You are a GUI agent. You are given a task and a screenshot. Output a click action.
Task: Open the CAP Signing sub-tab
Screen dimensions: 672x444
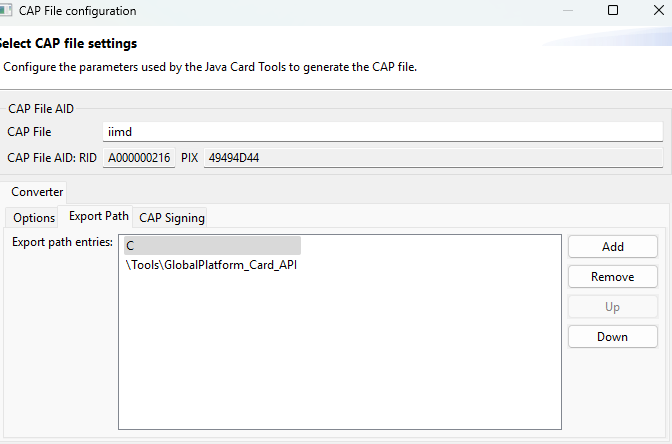172,218
